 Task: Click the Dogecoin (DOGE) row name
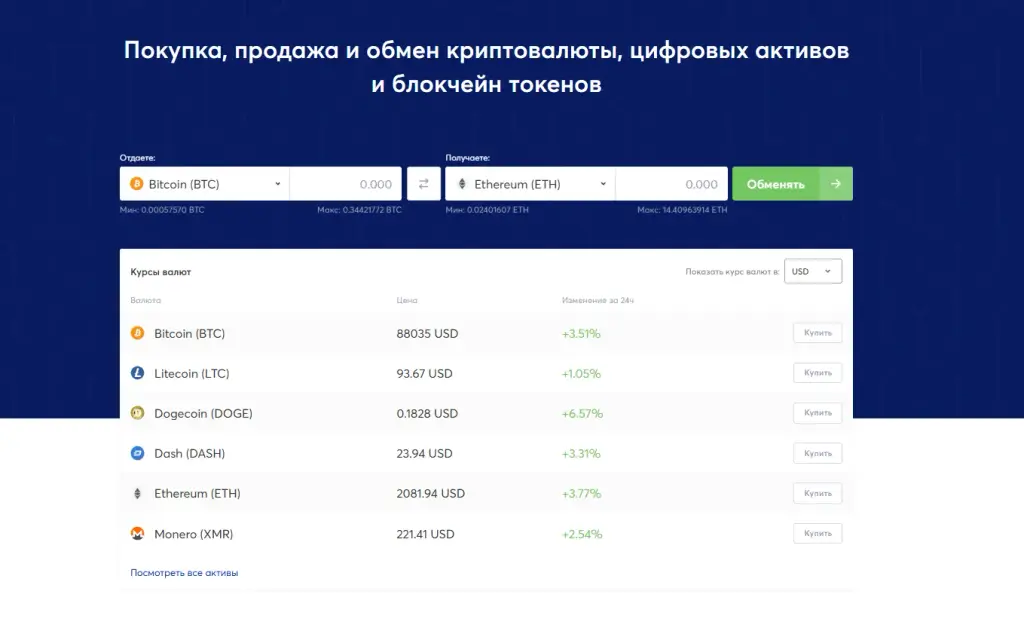click(x=203, y=413)
